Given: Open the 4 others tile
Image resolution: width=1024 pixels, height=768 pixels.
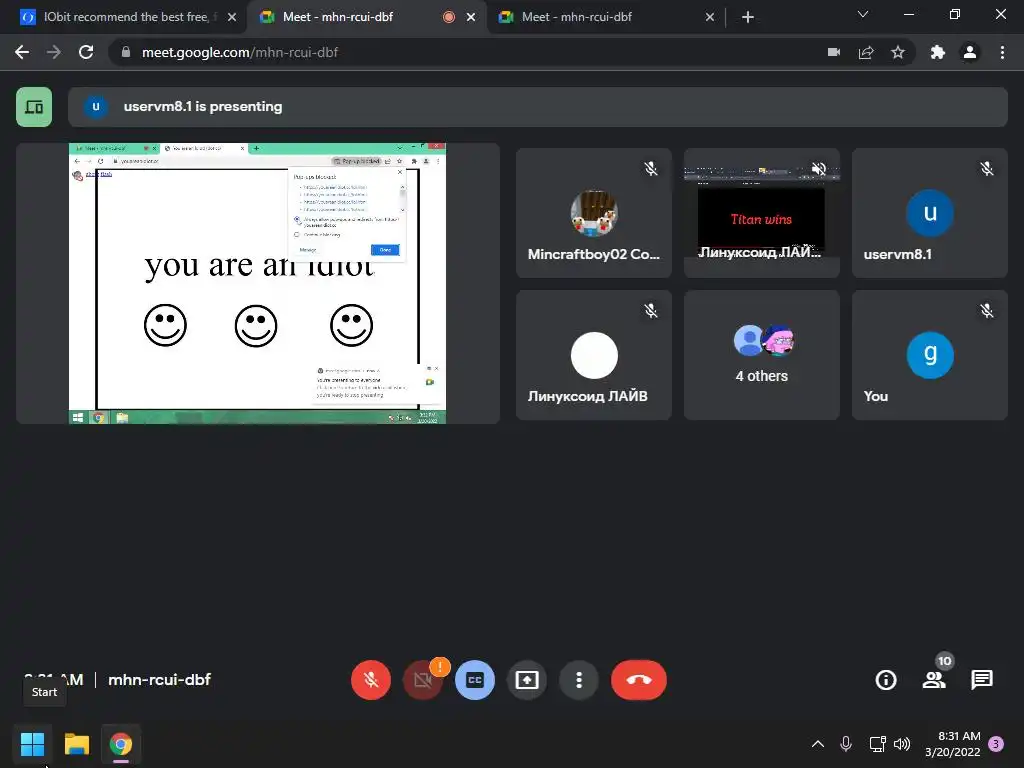Looking at the screenshot, I should 761,355.
